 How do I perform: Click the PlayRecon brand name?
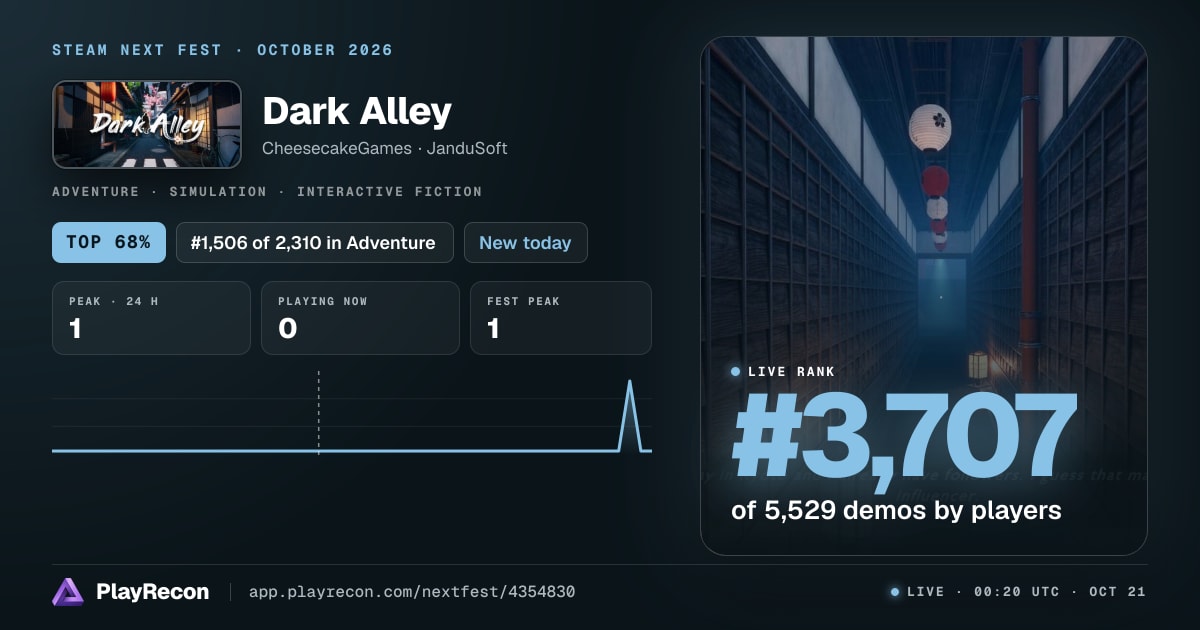(152, 592)
